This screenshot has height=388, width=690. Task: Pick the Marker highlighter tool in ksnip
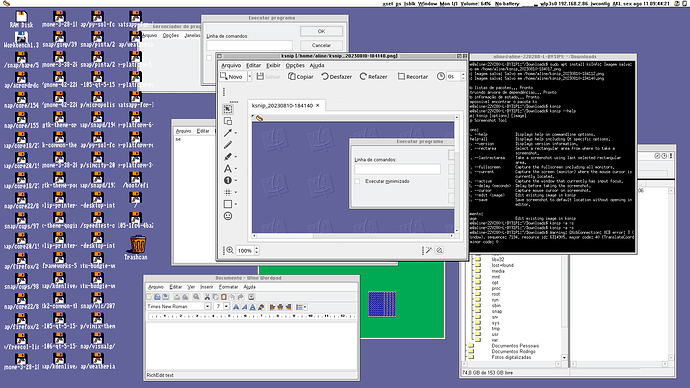(x=228, y=157)
